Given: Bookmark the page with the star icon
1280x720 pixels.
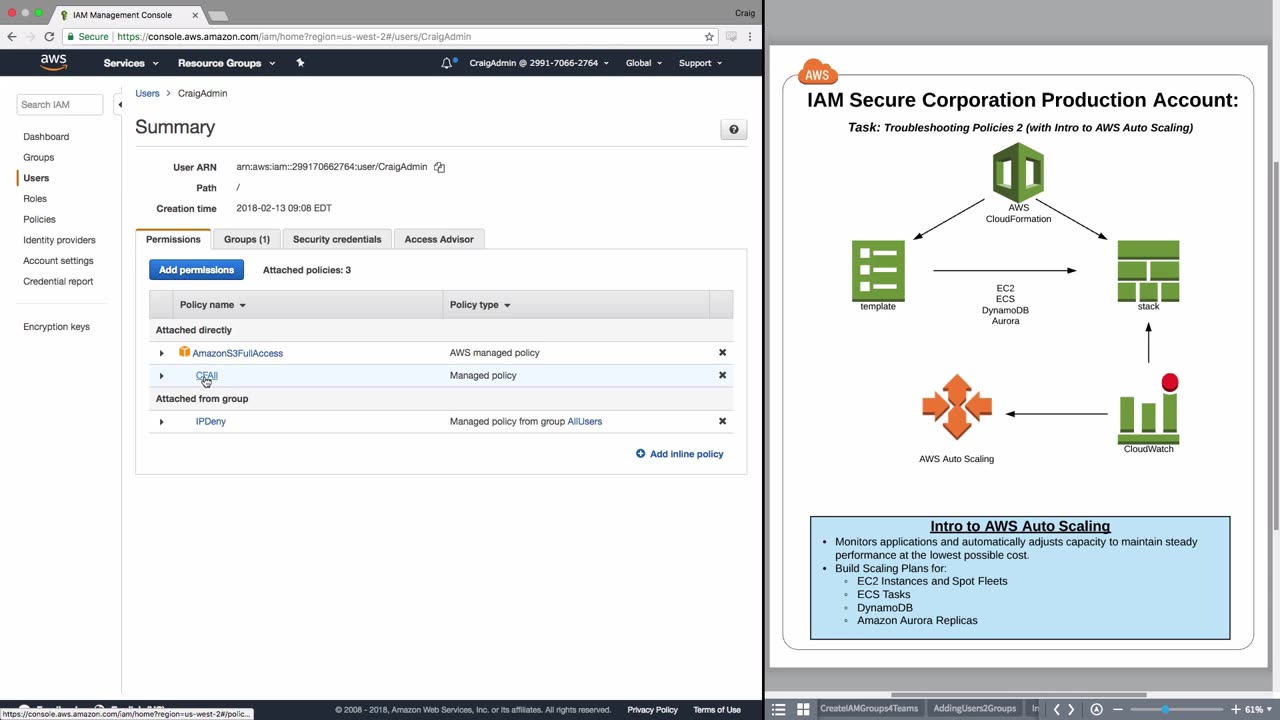Looking at the screenshot, I should (709, 37).
